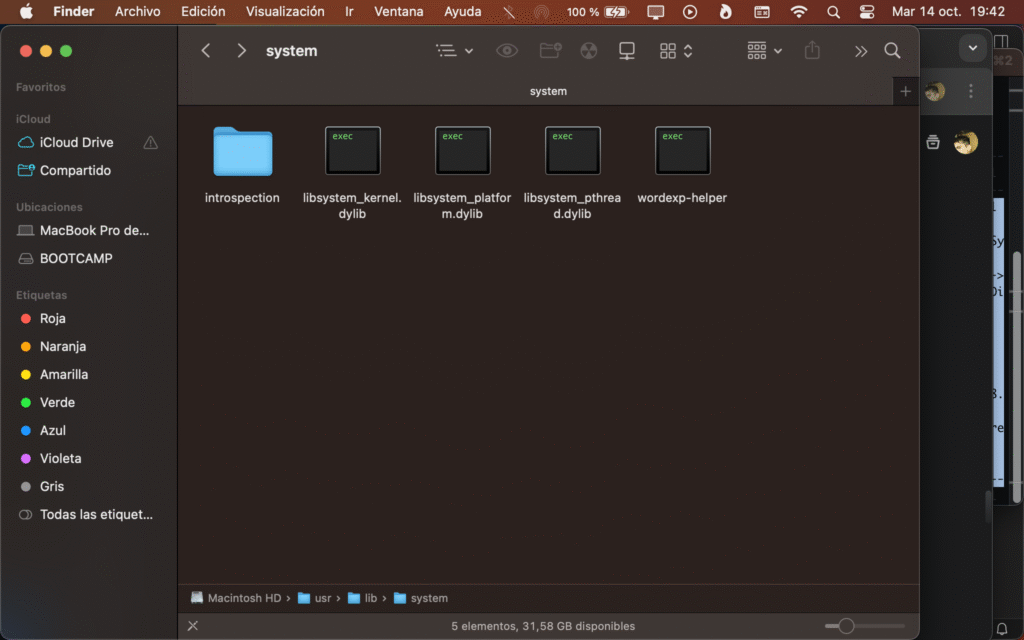
Task: Add a new Finder tab
Action: point(905,91)
